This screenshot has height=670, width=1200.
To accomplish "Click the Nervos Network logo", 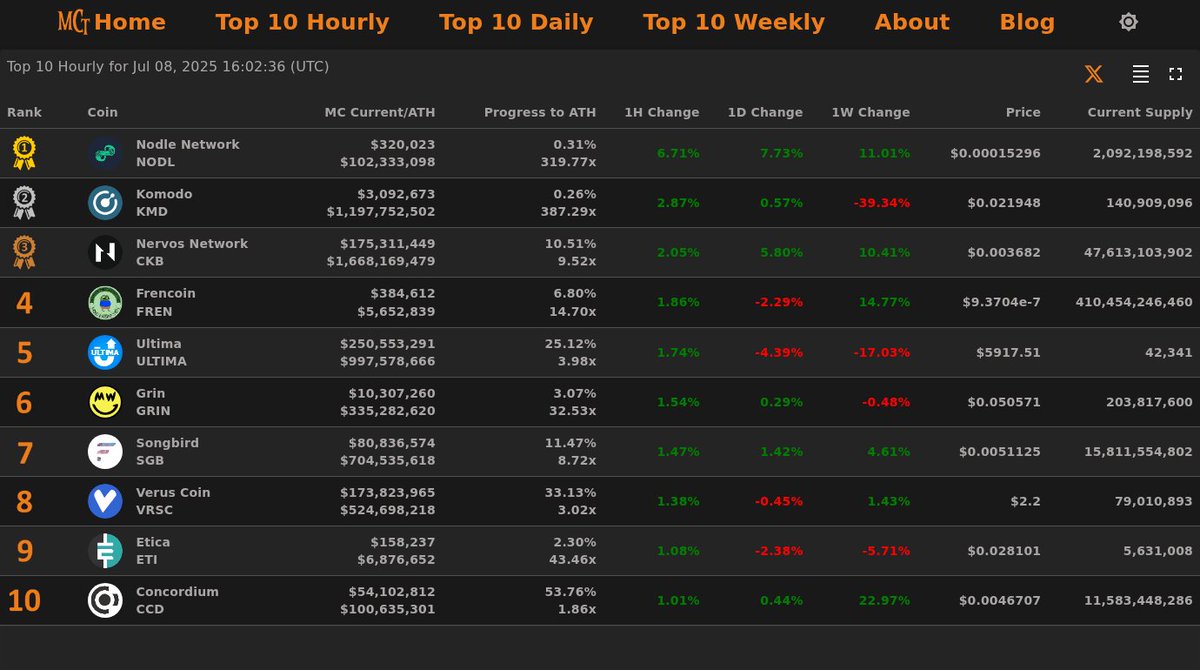I will coord(103,252).
